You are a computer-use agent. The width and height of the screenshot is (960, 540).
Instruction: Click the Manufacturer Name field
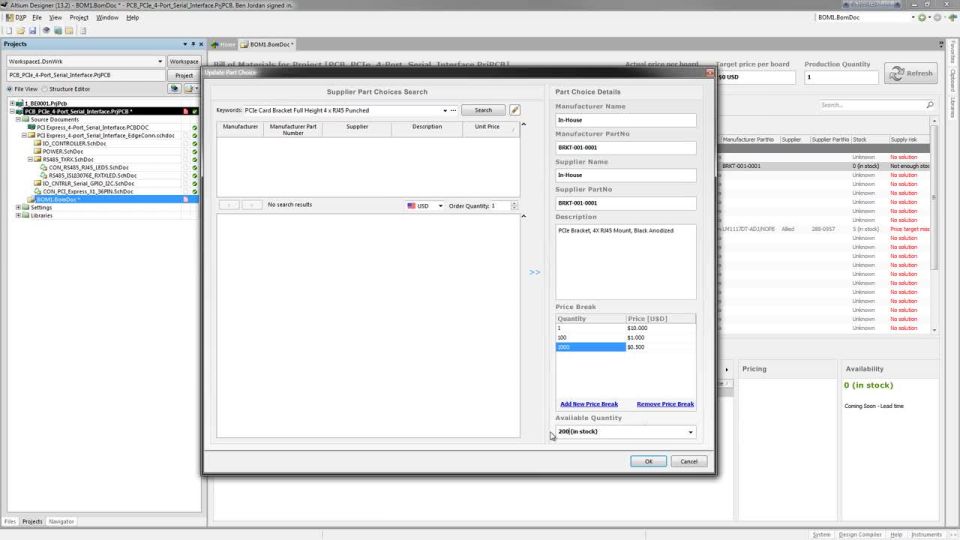[x=626, y=120]
